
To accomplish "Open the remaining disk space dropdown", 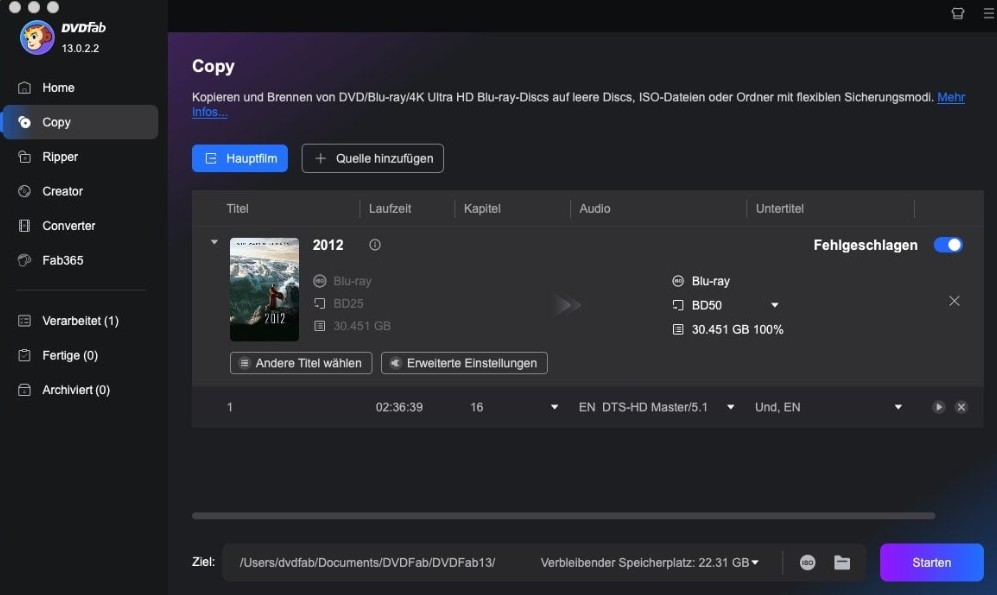I will pos(755,563).
